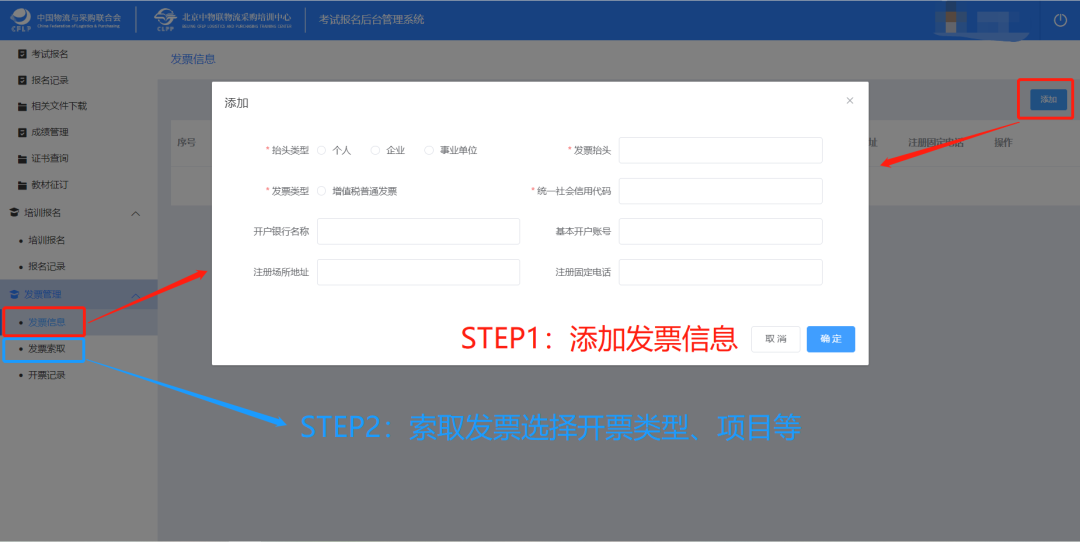Open 发票索取 in the sidebar
Image resolution: width=1080 pixels, height=542 pixels.
[47, 349]
